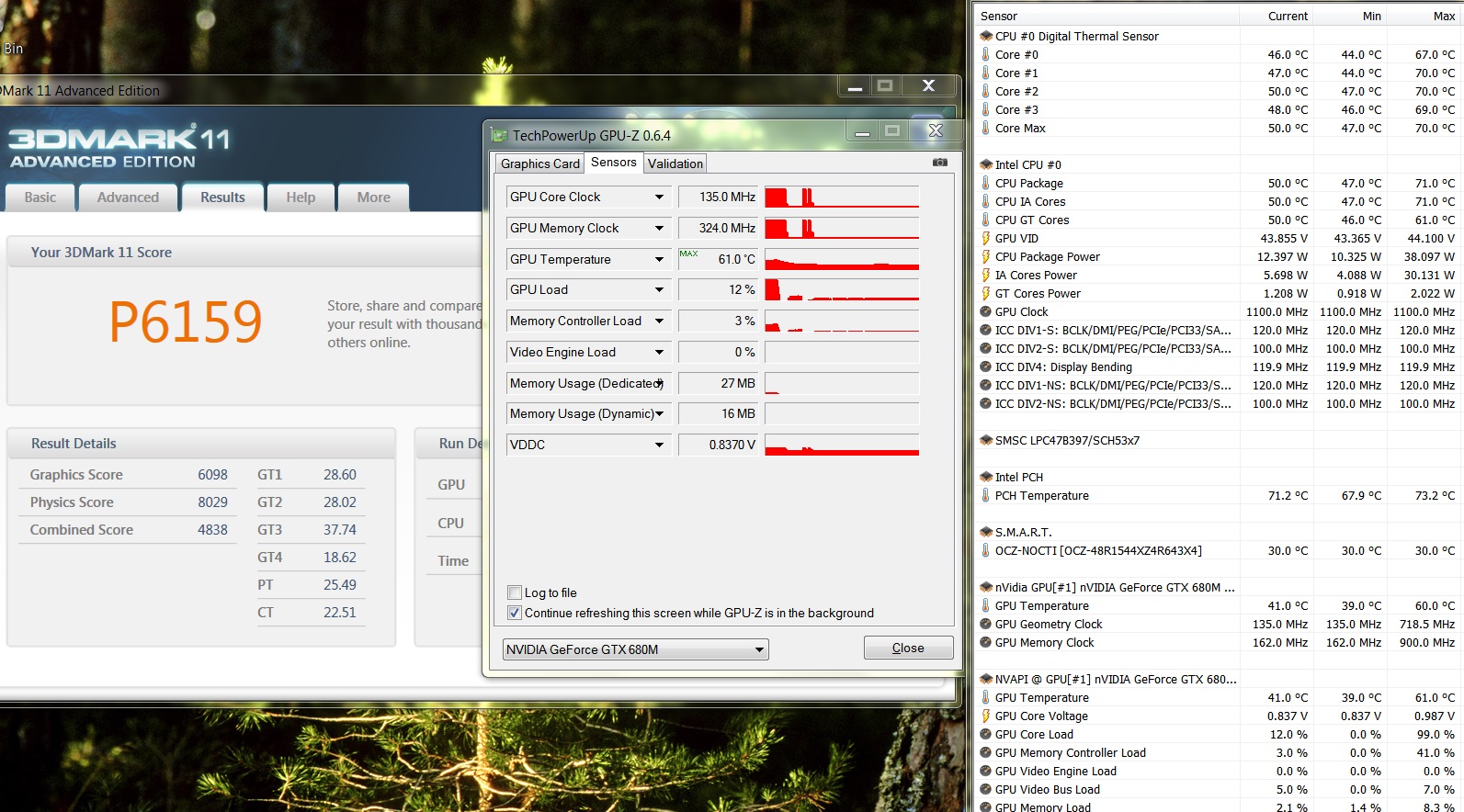Open the GPU Load sensor dropdown
This screenshot has width=1464, height=812.
click(x=659, y=289)
